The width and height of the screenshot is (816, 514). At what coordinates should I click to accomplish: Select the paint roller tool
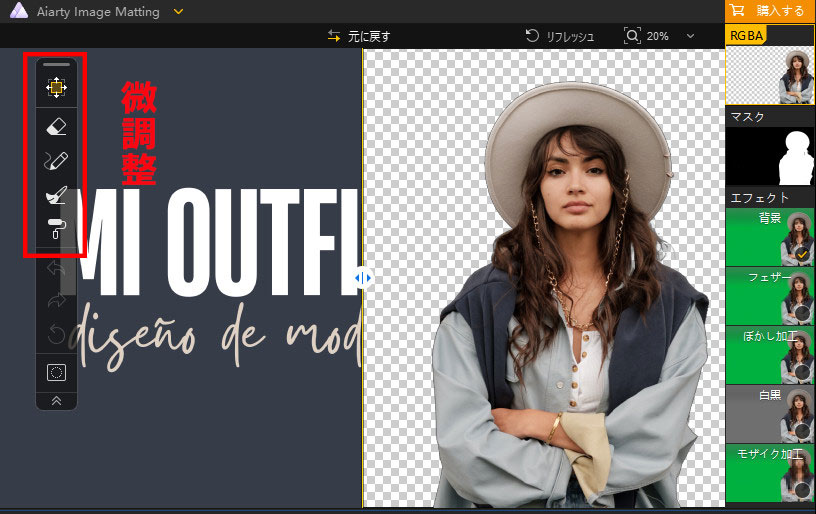[x=56, y=228]
